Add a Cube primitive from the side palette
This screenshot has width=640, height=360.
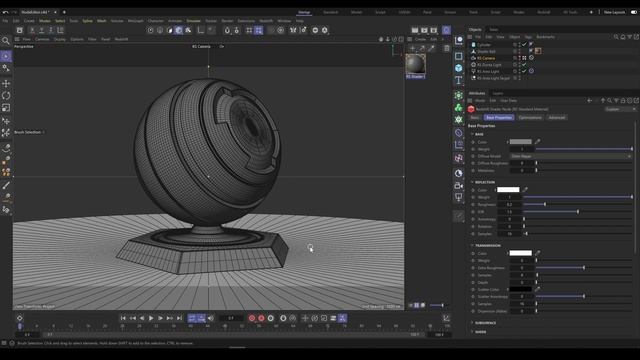click(x=459, y=68)
